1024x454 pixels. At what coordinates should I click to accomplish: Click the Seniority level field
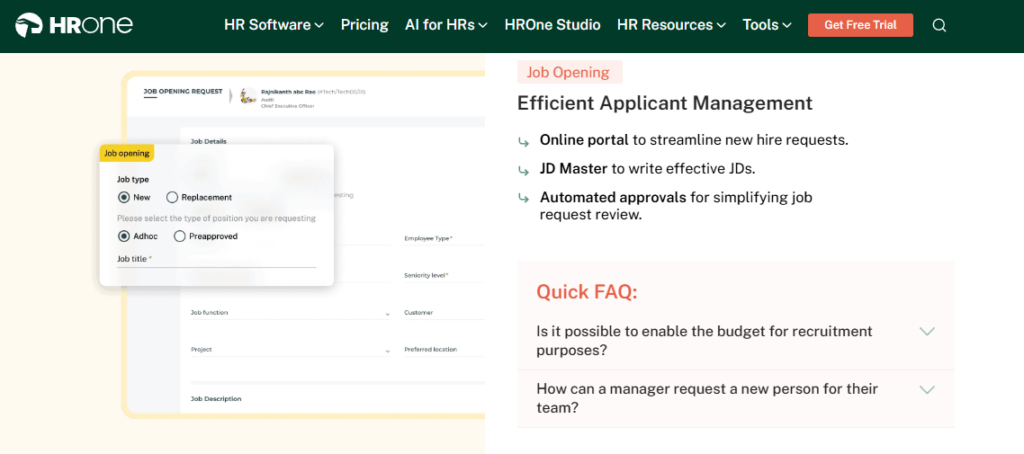pyautogui.click(x=444, y=276)
